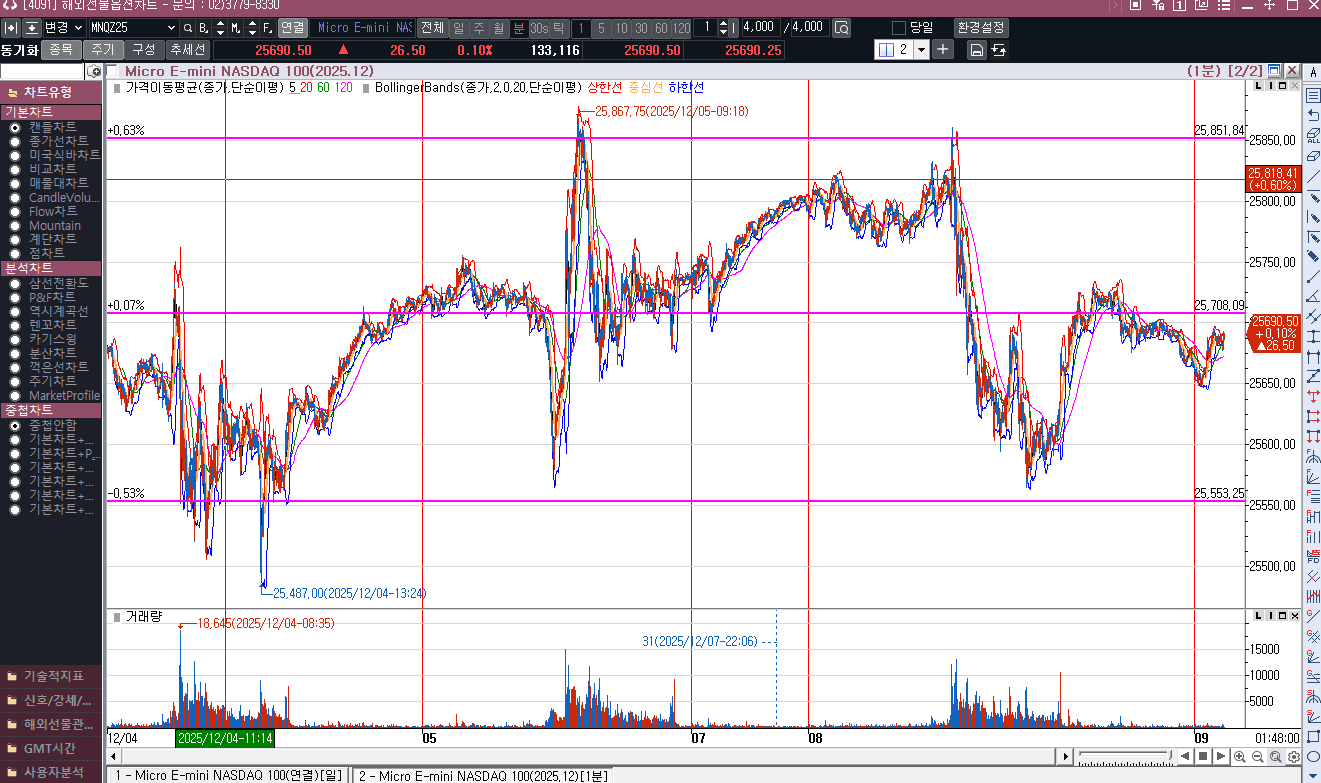This screenshot has height=783, width=1321.
Task: Click the erase-all drawings eraser icon
Action: pos(1313,136)
